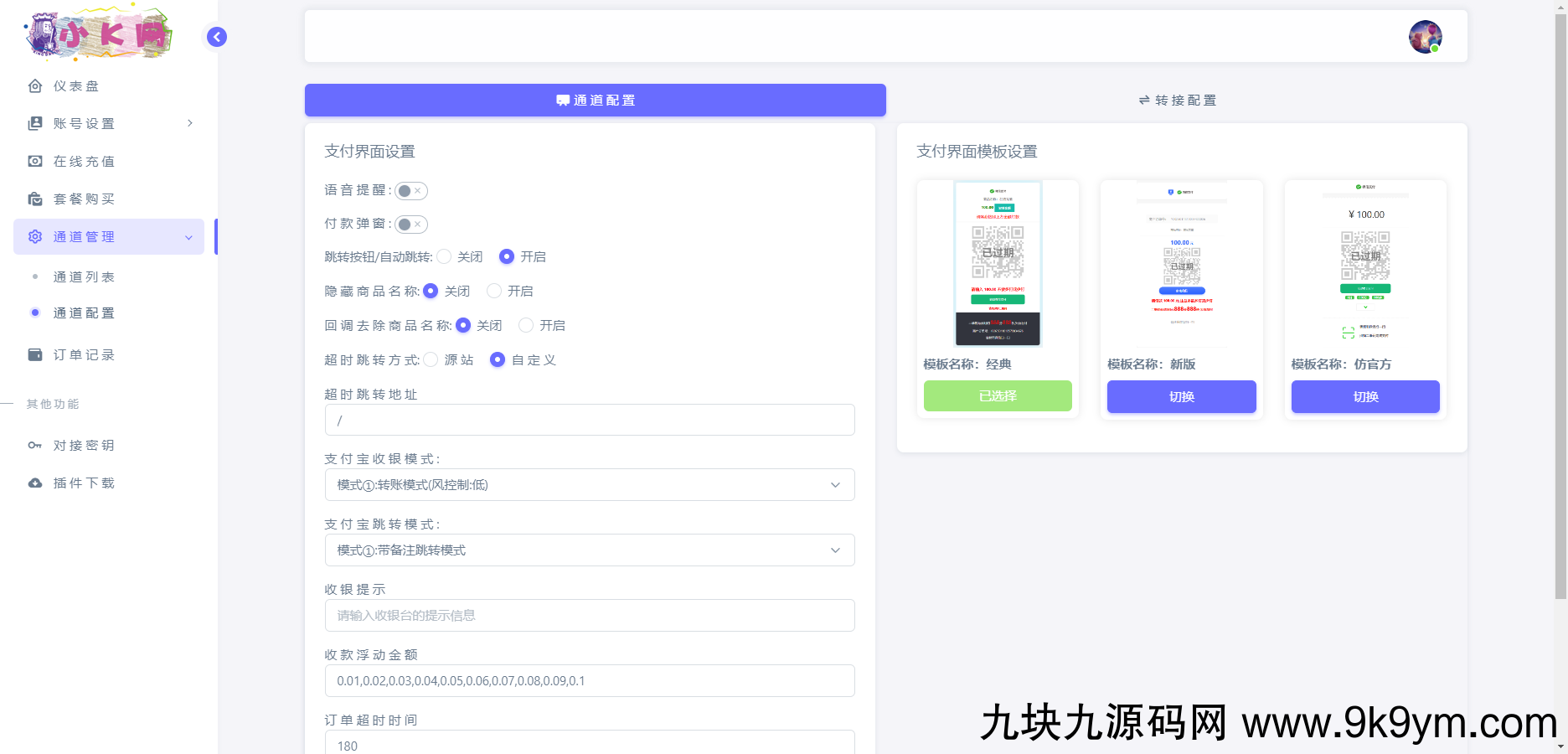Select 开启 for 隐藏商品名称

point(493,291)
